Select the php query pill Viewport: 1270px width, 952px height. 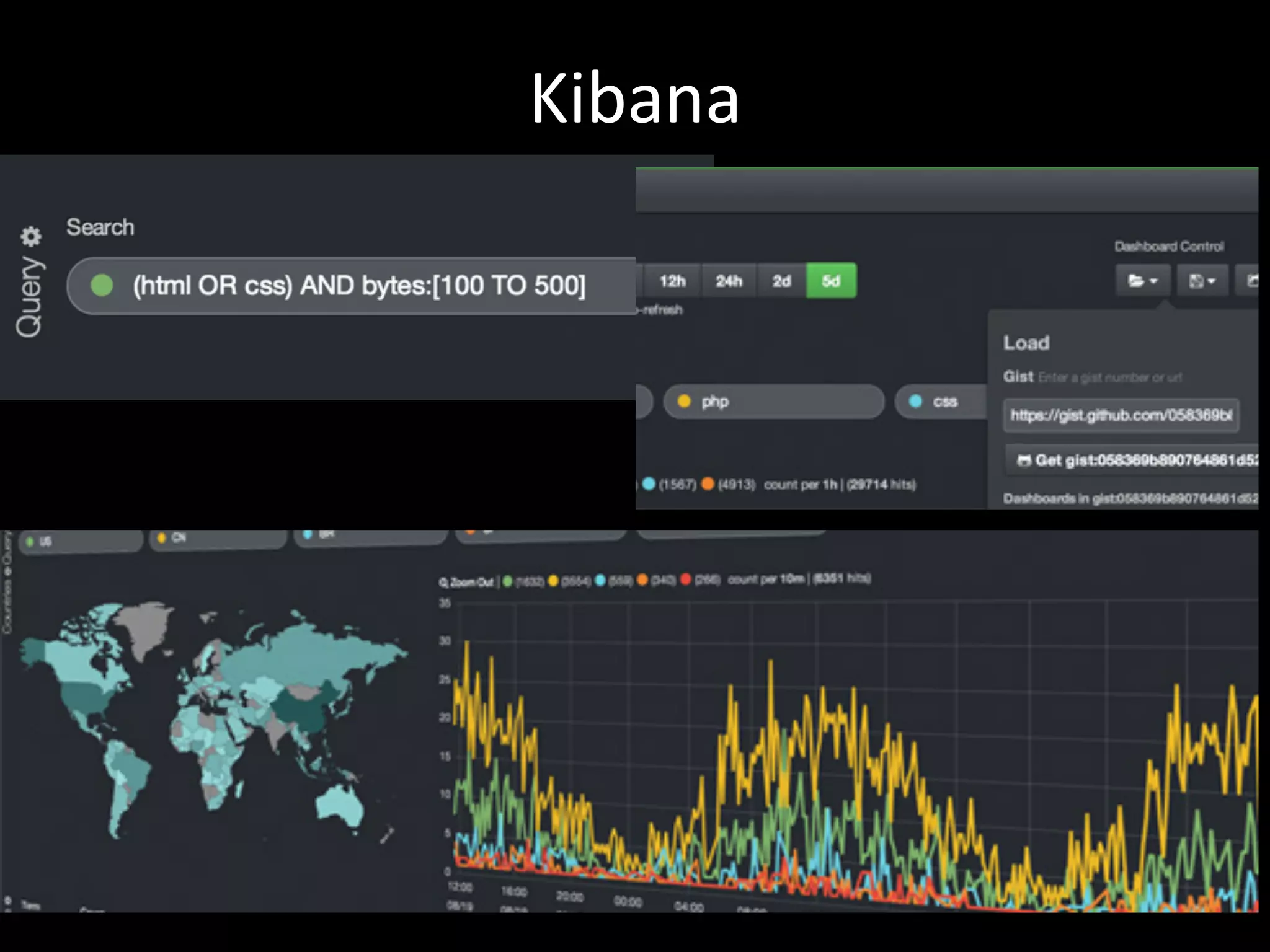(773, 401)
